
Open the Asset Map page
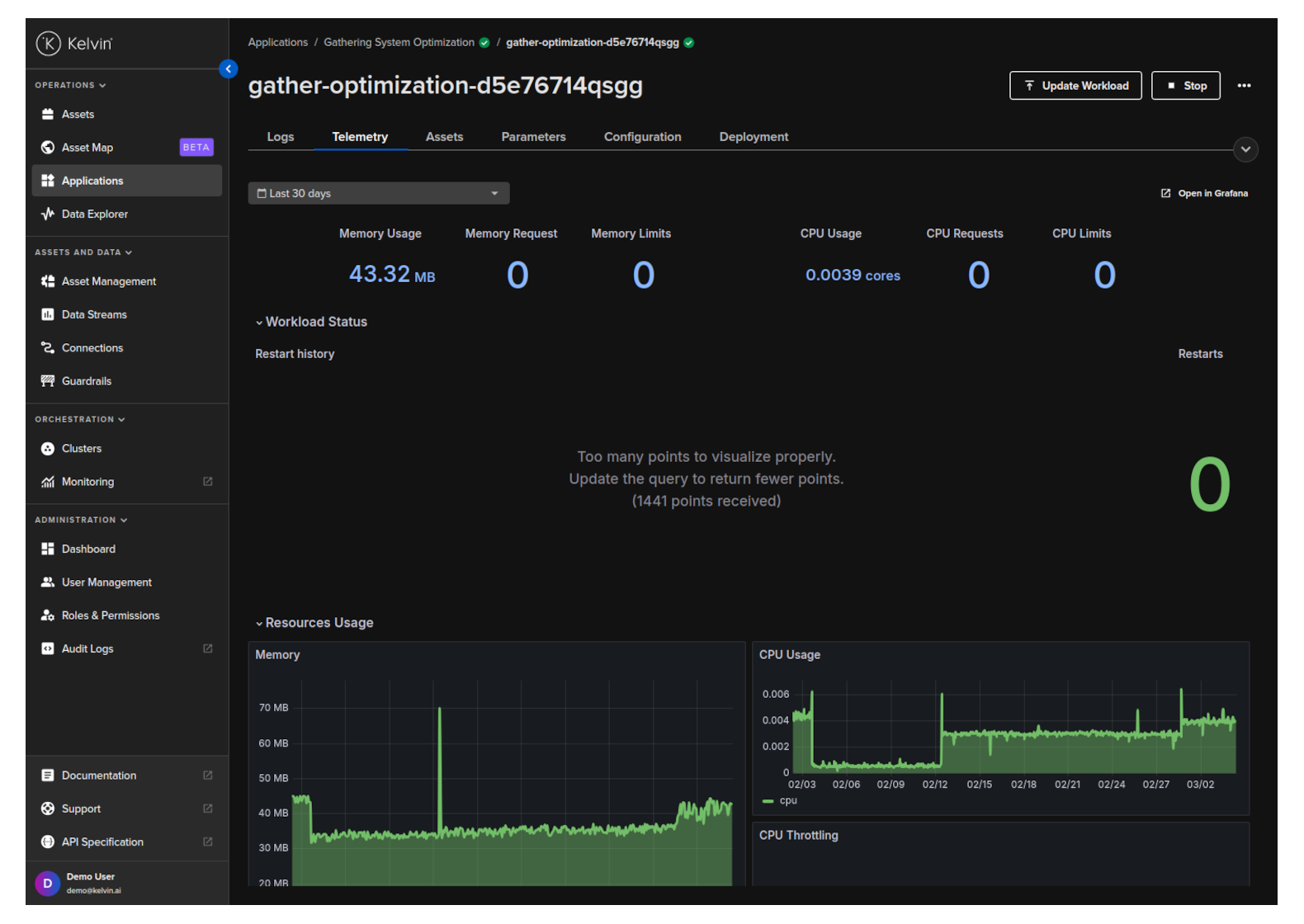(87, 148)
